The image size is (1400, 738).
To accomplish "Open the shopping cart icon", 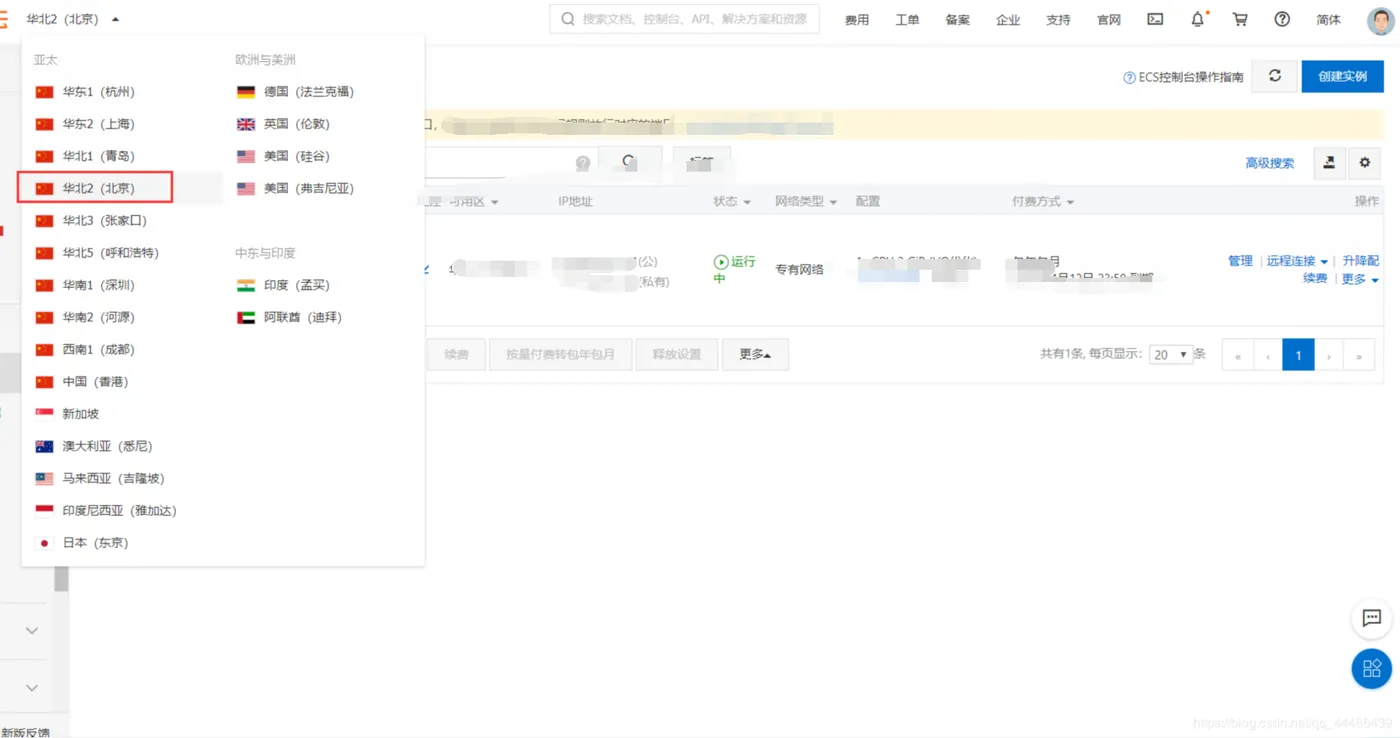I will click(x=1240, y=19).
